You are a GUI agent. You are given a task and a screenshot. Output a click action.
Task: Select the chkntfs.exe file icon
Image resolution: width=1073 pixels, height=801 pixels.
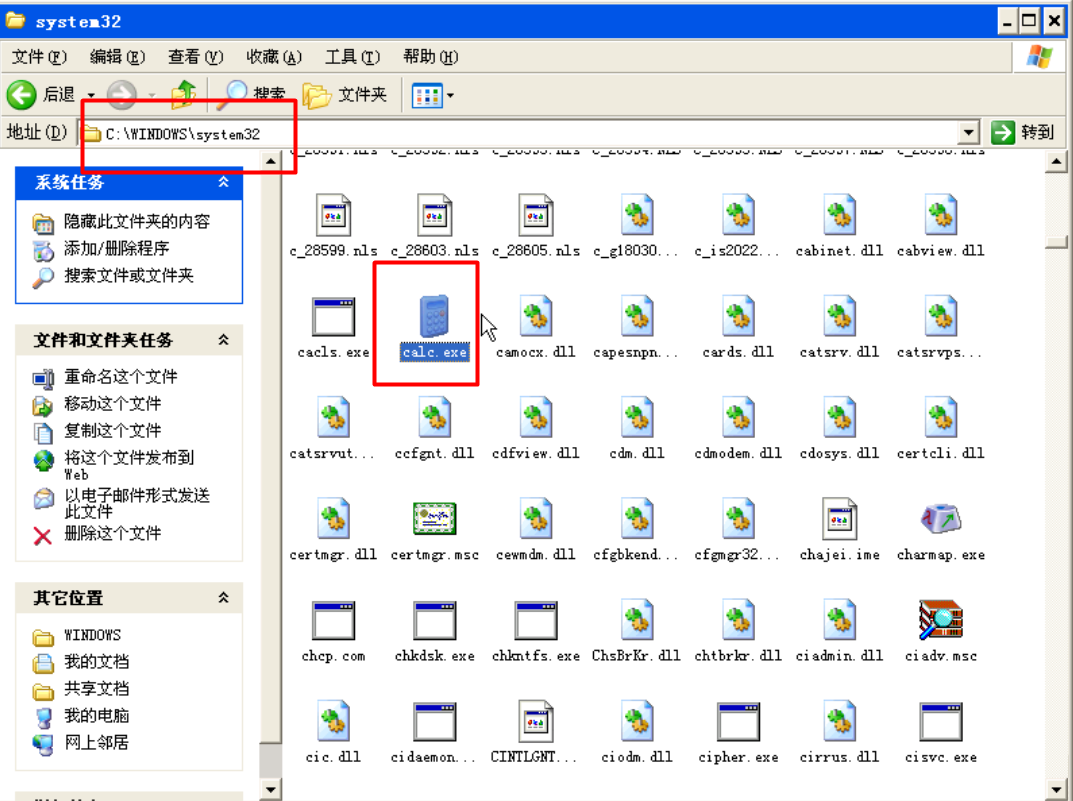pos(536,620)
